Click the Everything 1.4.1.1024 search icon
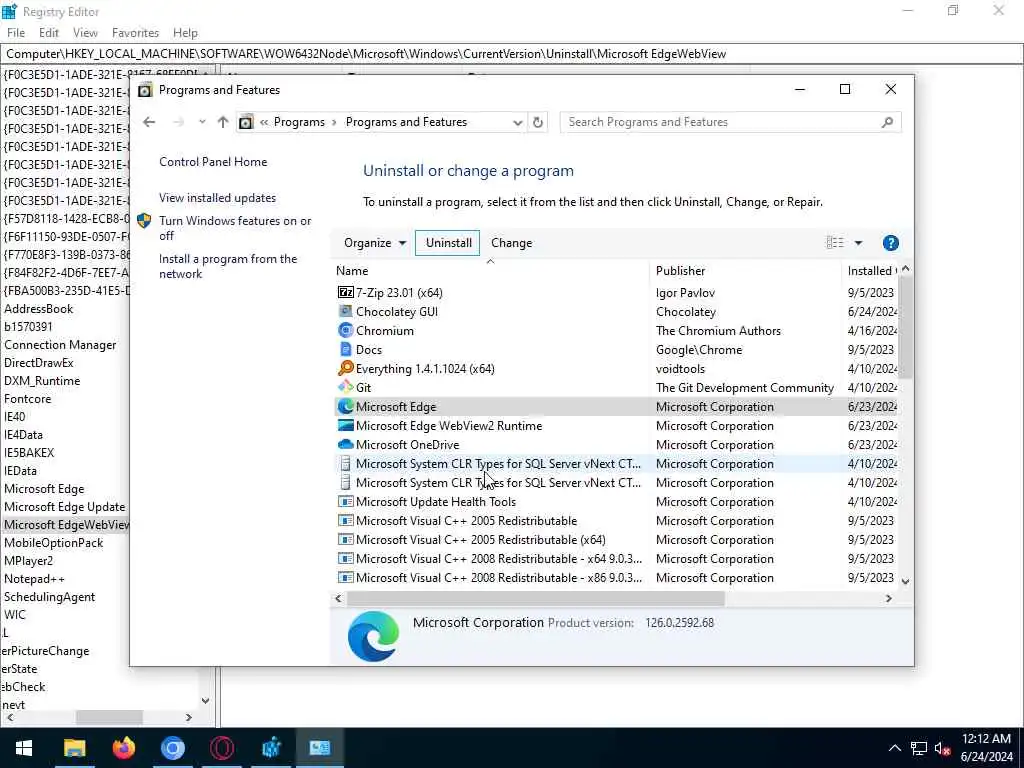 345,368
